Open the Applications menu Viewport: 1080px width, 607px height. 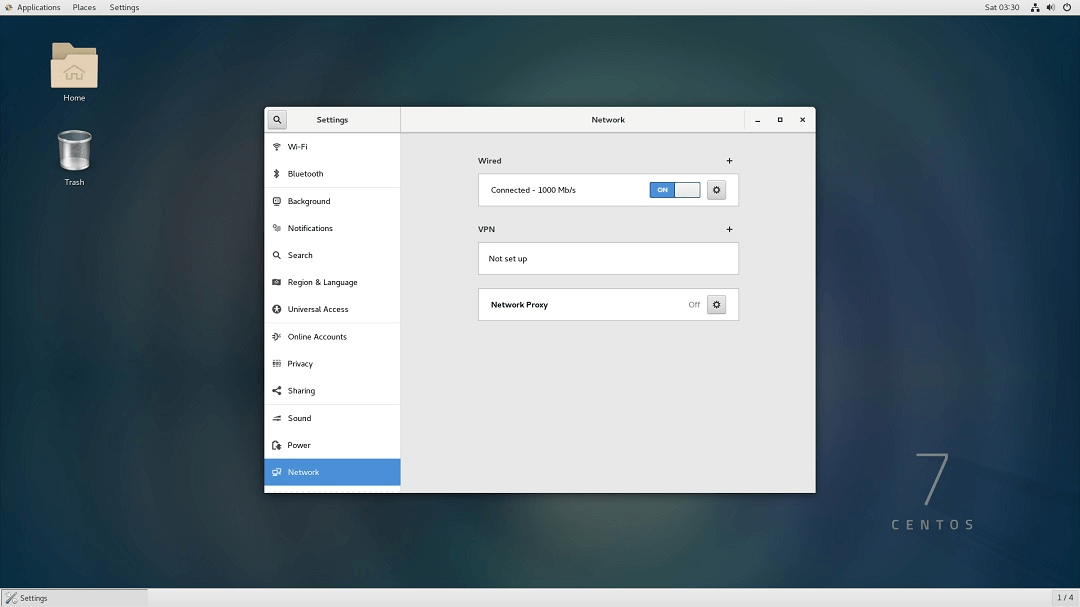point(32,7)
